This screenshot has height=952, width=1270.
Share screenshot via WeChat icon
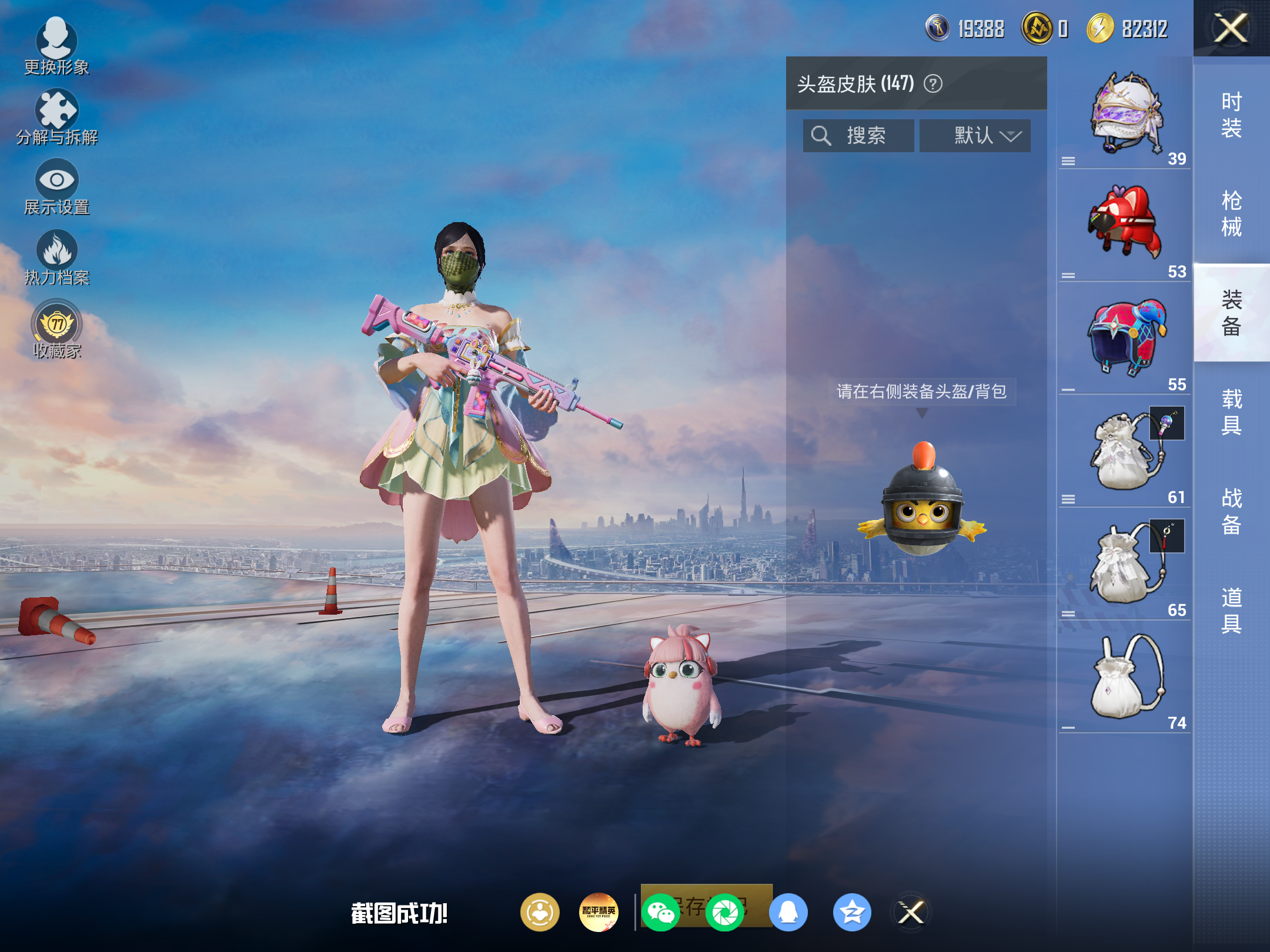[x=661, y=912]
